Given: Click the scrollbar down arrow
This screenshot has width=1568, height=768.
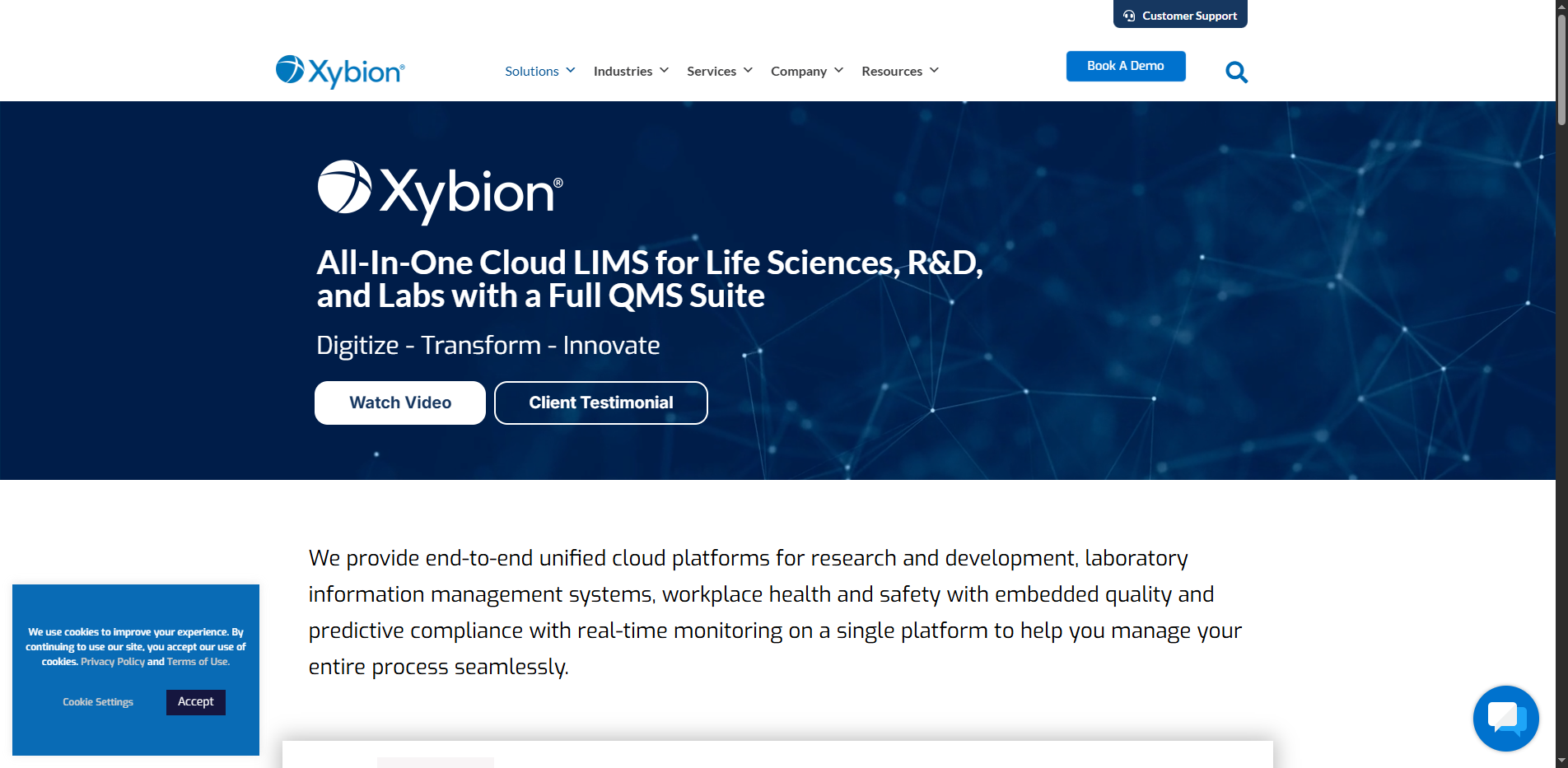Looking at the screenshot, I should (x=1561, y=761).
